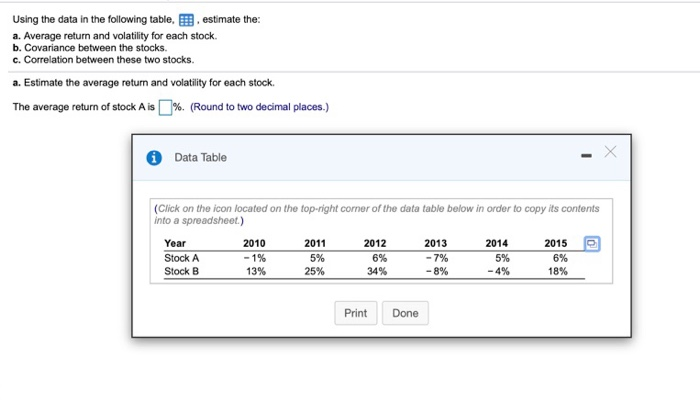This screenshot has width=700, height=402.
Task: Click the '2013' column header
Action: tap(436, 243)
